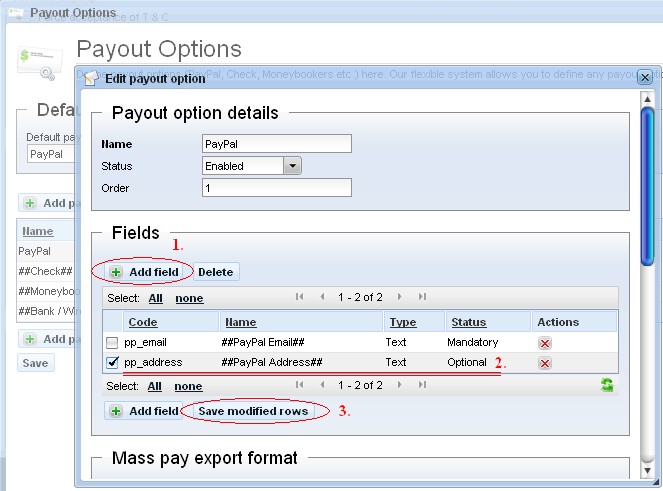Click the pp_email code cell
The image size is (663, 491).
click(145, 342)
